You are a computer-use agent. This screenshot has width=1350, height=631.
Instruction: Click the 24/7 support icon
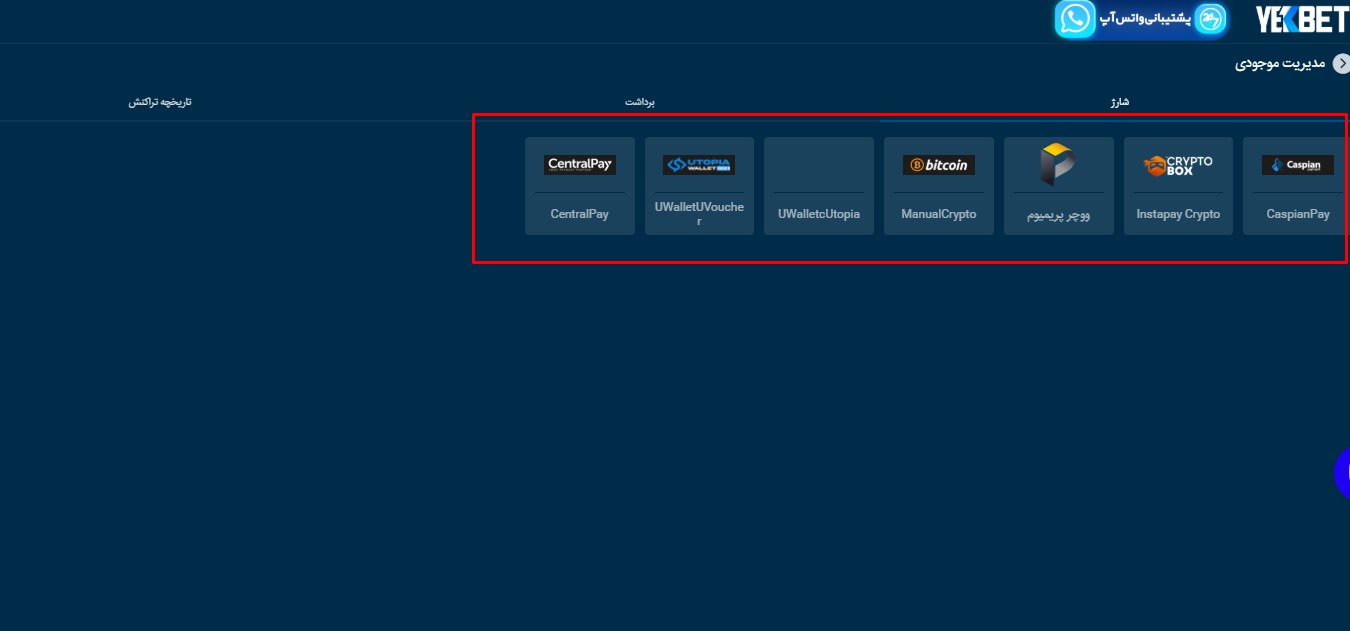(x=1211, y=19)
